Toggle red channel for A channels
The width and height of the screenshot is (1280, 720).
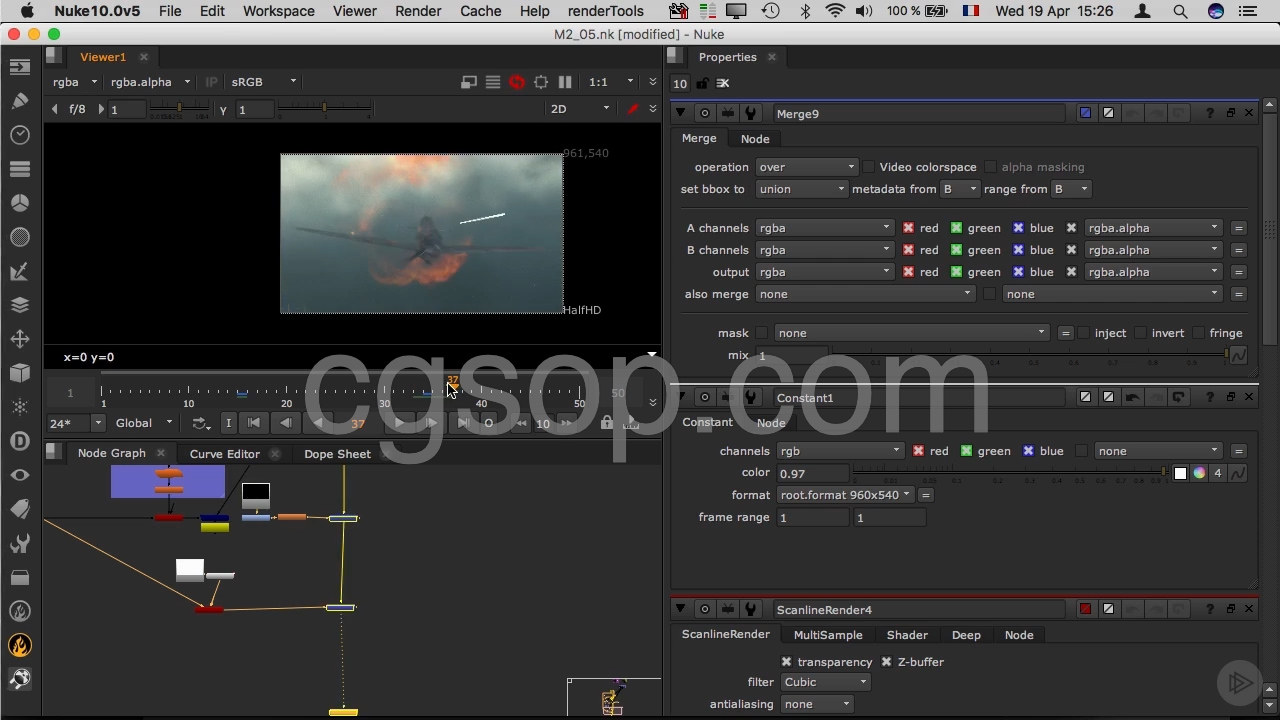[x=908, y=228]
